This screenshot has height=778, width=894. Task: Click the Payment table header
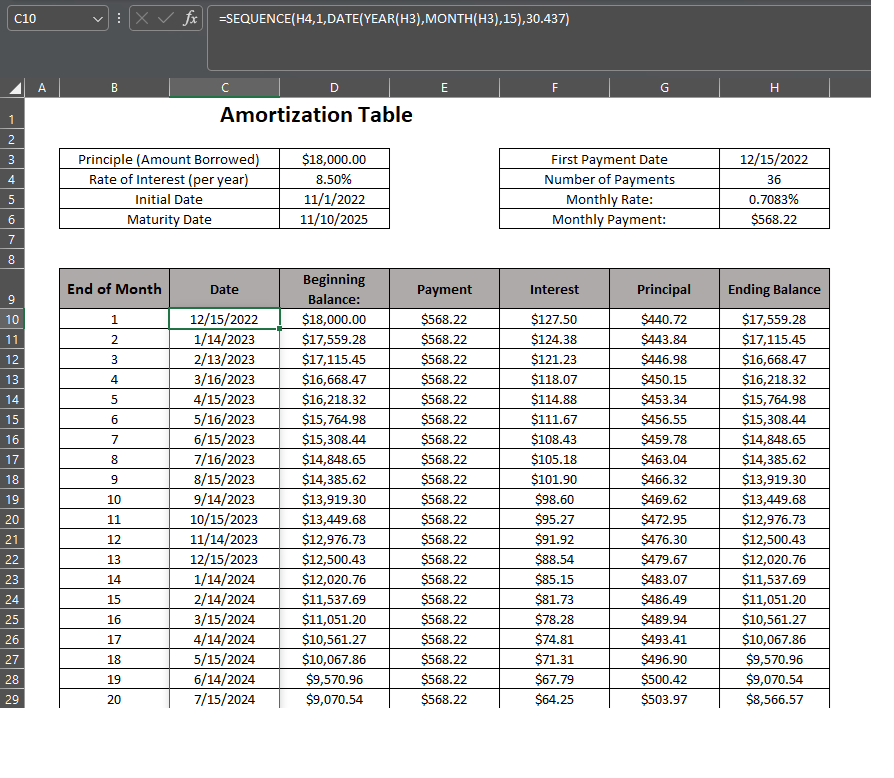tap(444, 289)
